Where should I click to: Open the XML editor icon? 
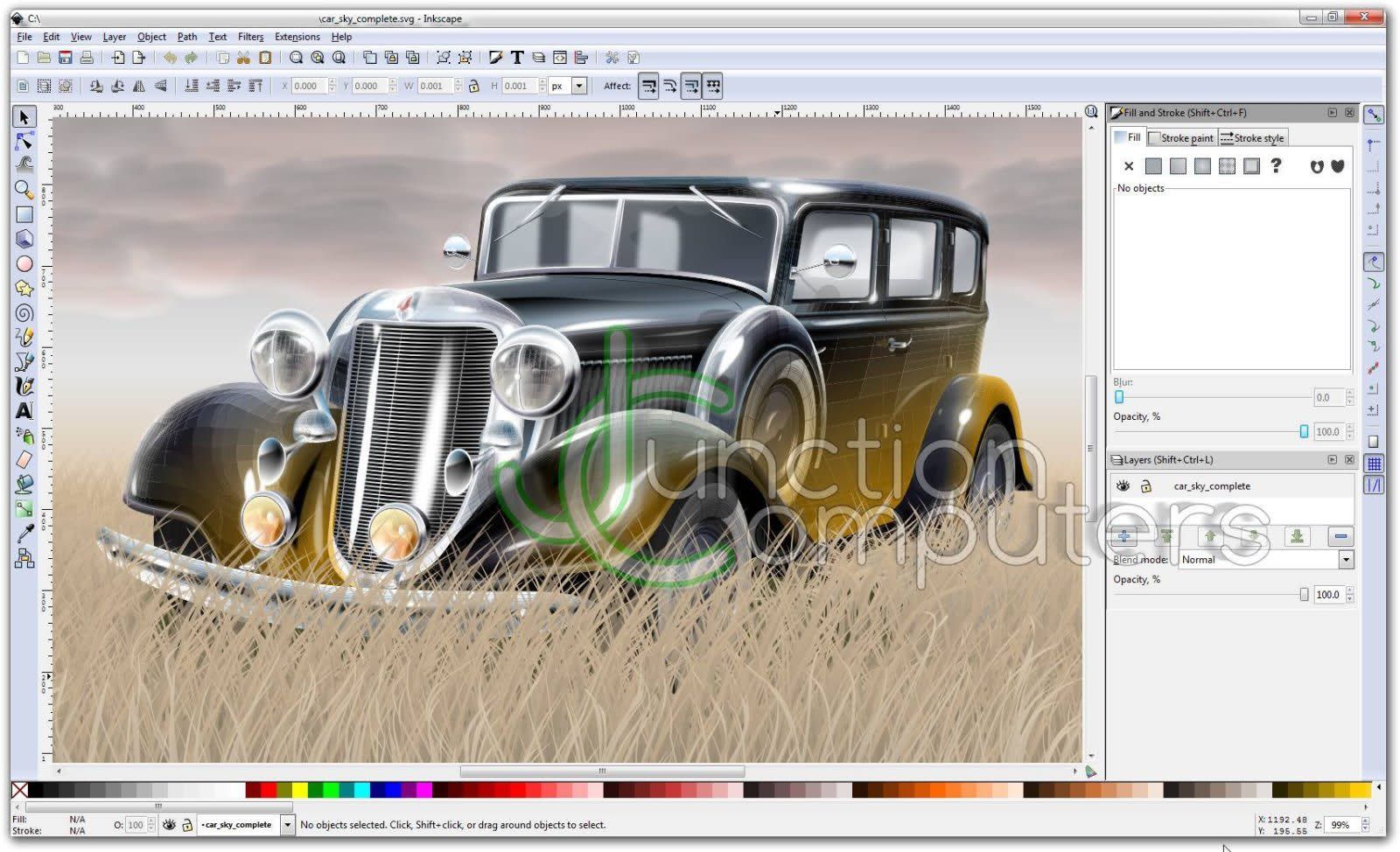click(x=560, y=58)
